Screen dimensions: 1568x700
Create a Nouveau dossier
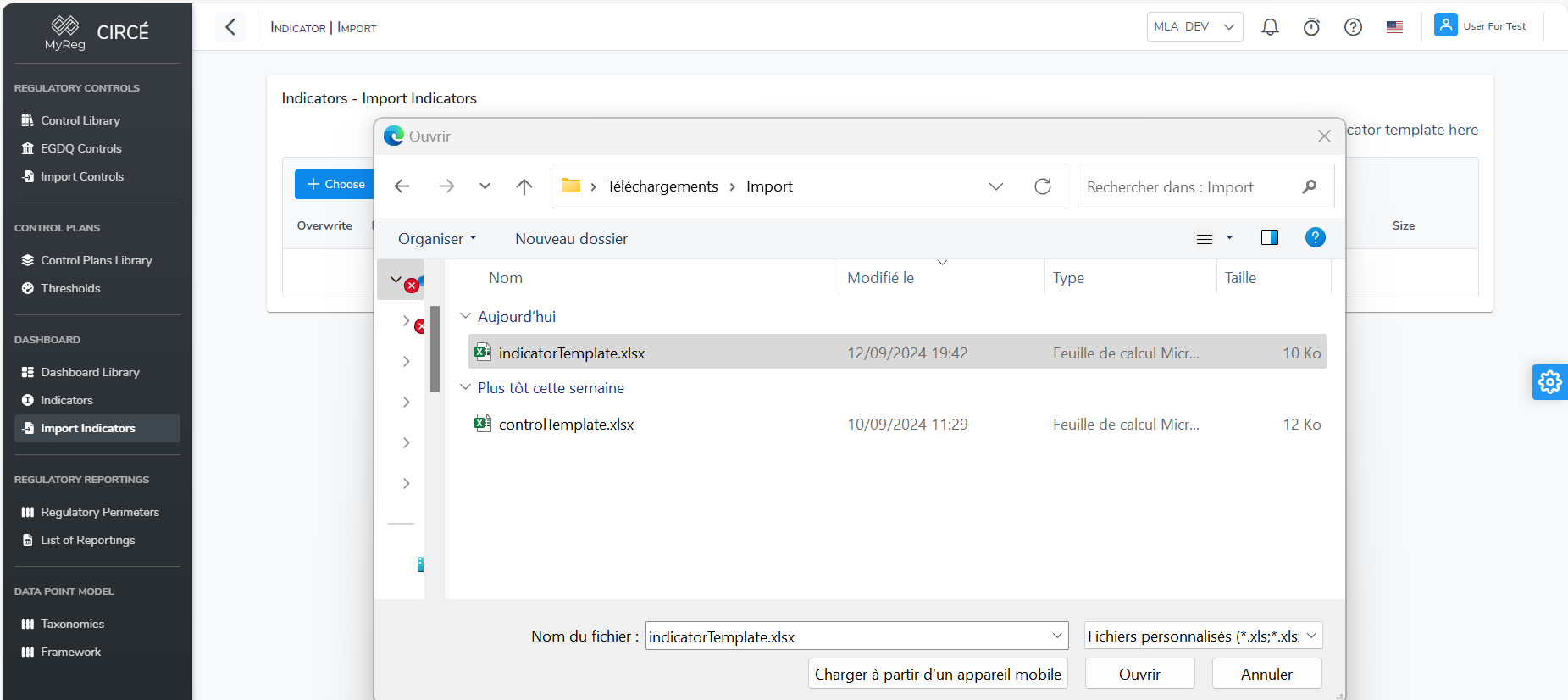(572, 239)
